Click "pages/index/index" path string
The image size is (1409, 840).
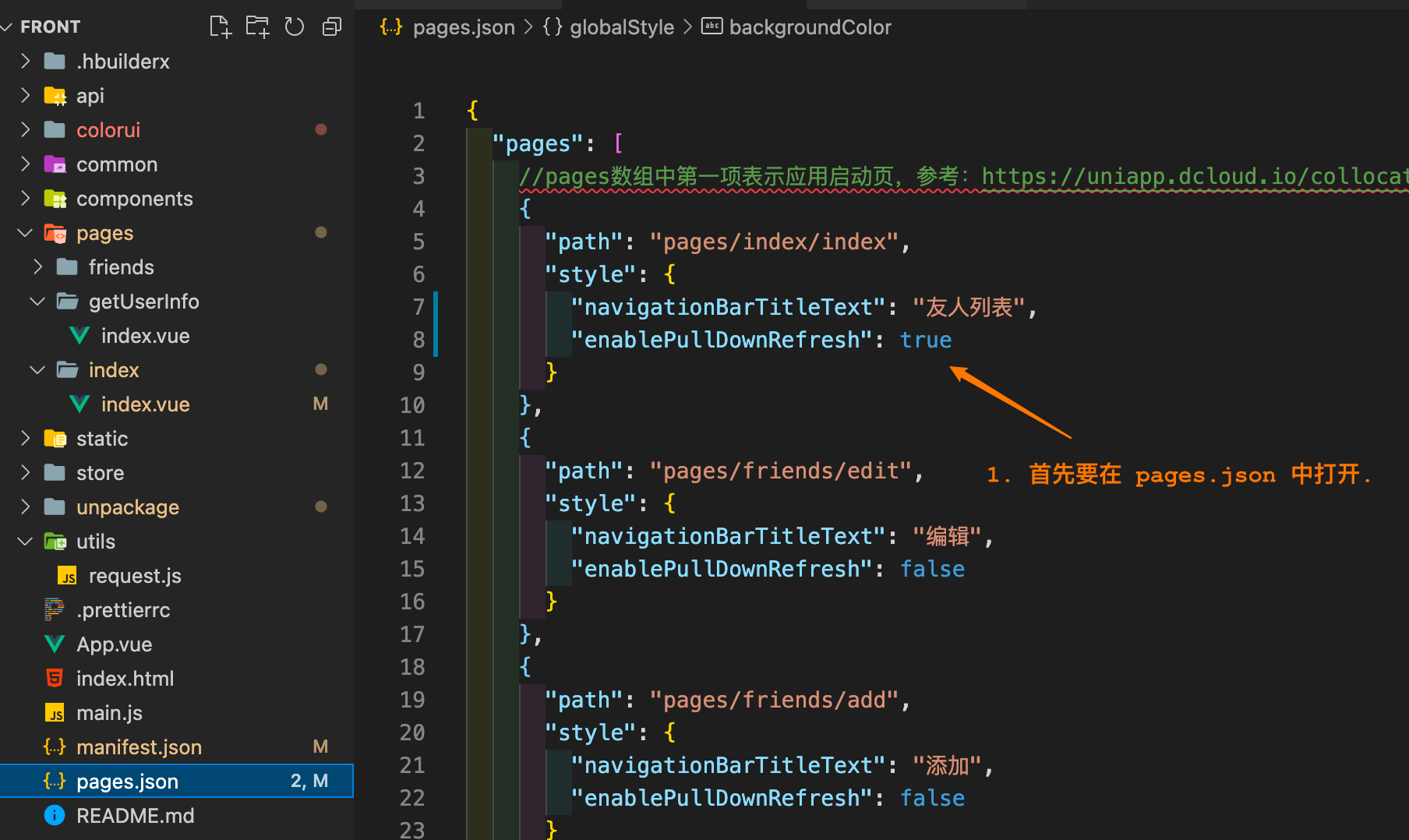tap(775, 242)
